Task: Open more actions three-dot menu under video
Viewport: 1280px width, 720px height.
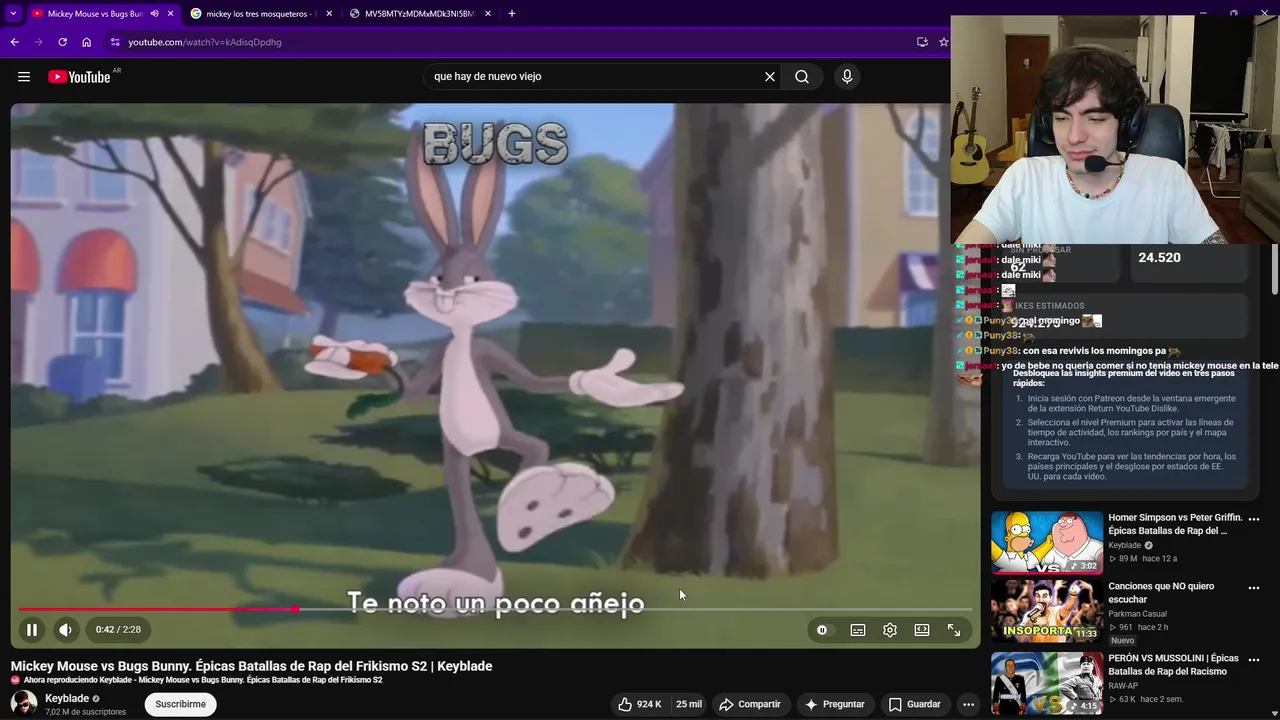Action: [968, 704]
